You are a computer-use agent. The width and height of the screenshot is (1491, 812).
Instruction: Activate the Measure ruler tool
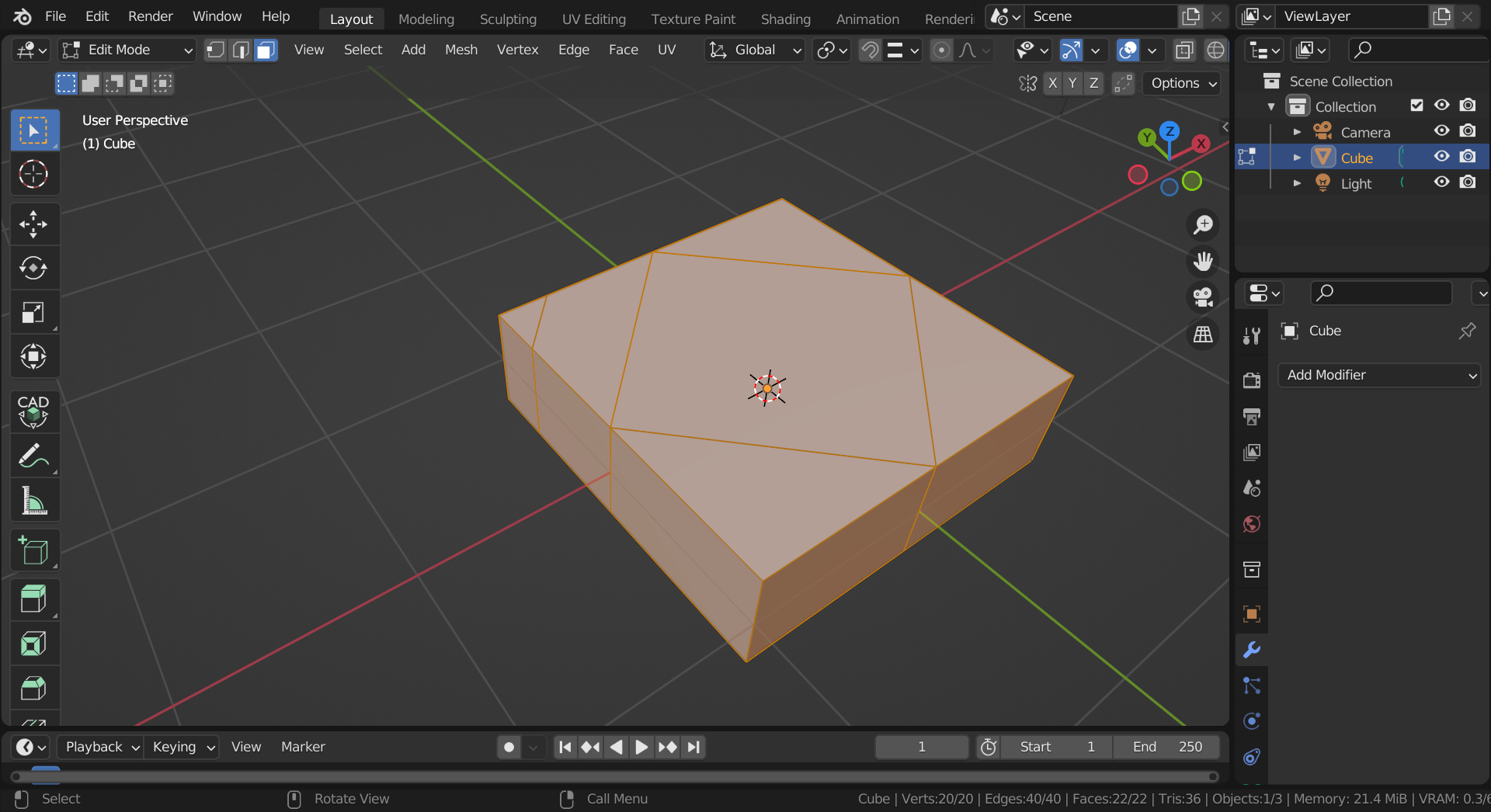pyautogui.click(x=33, y=501)
